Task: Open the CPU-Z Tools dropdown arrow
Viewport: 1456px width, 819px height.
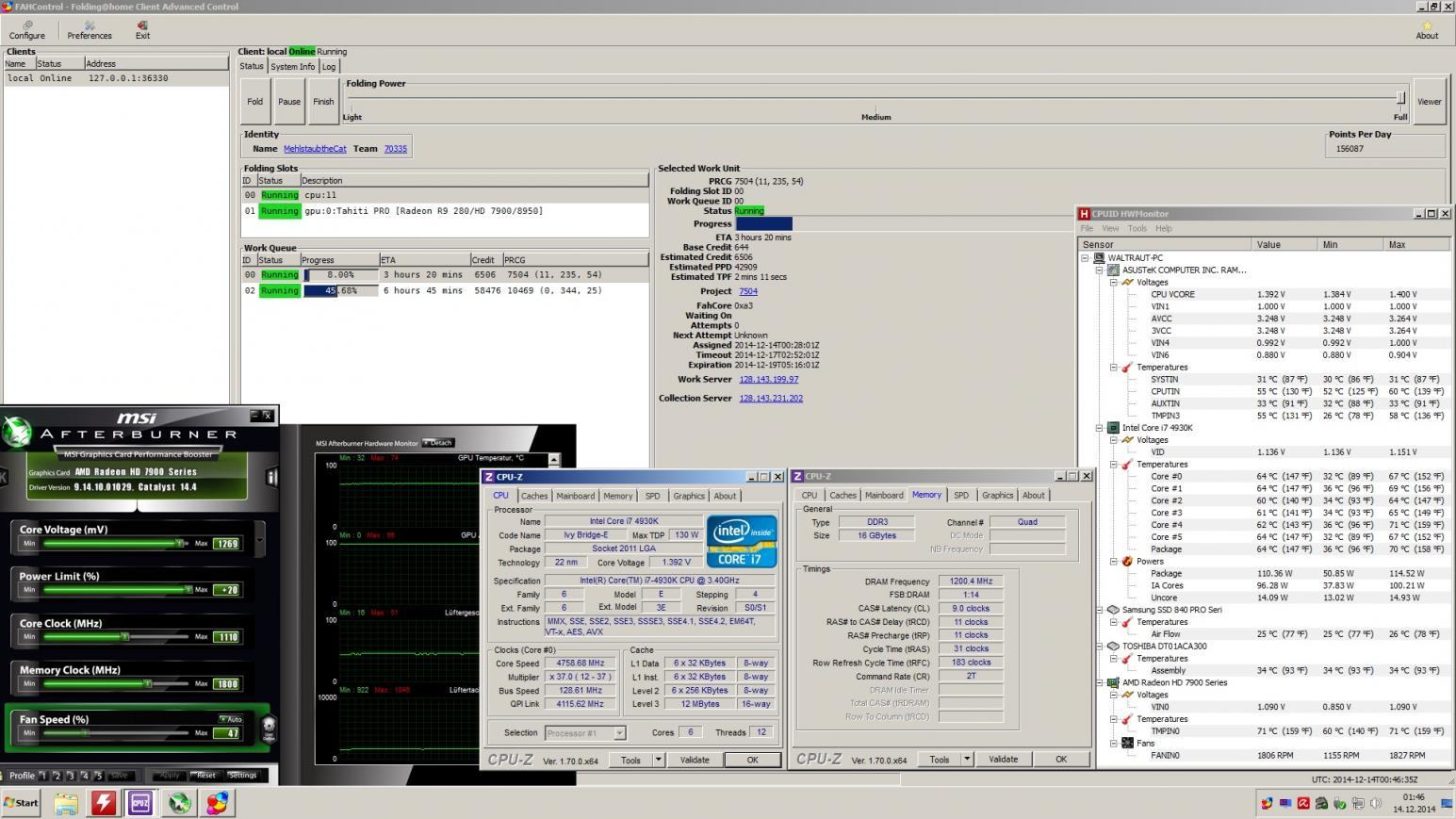Action: tap(658, 760)
